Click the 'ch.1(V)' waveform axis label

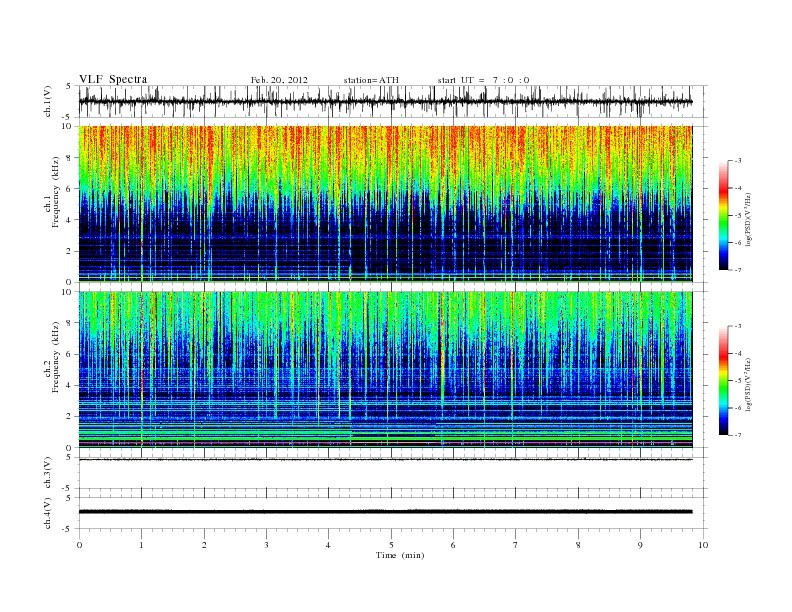(x=48, y=101)
